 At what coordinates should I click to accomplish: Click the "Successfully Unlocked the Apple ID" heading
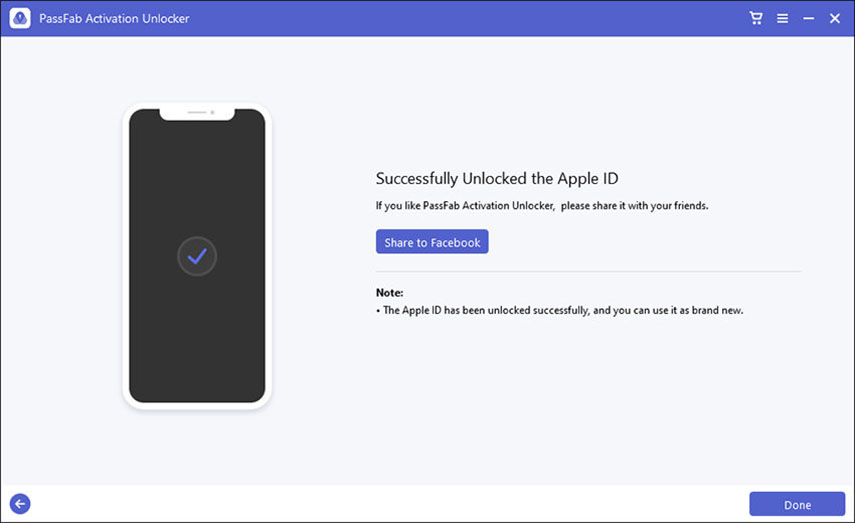click(497, 179)
